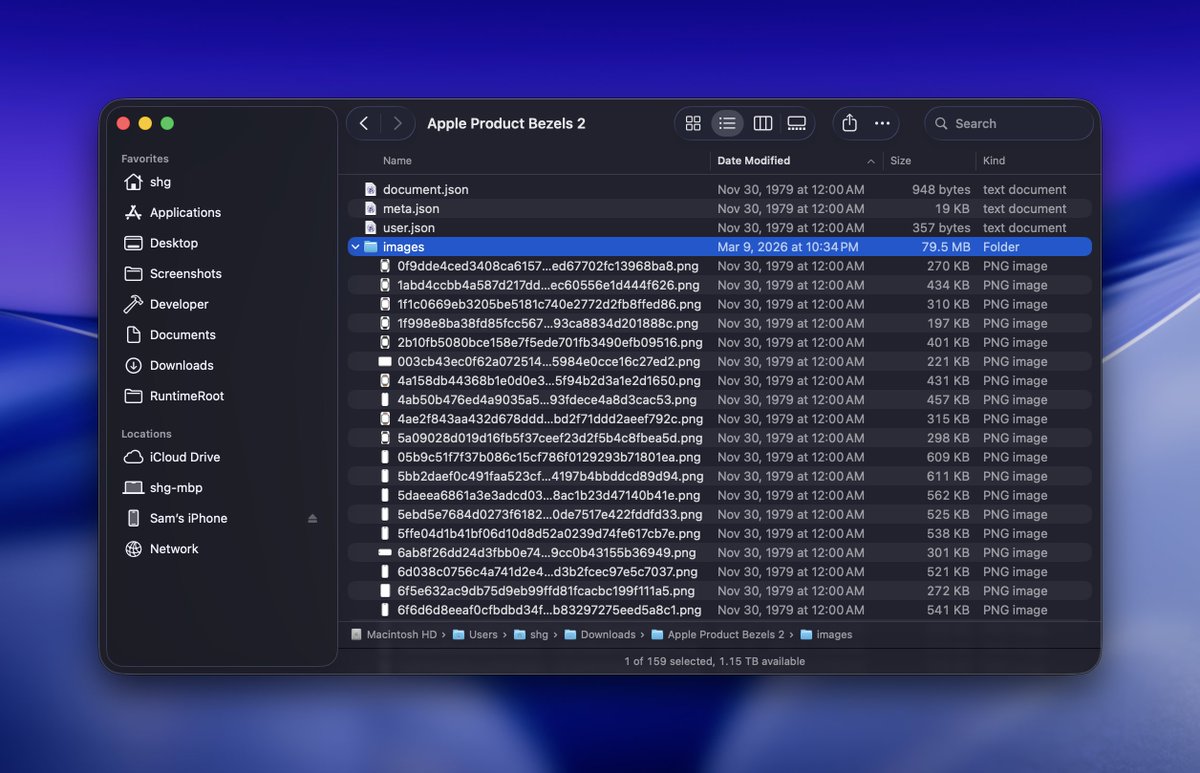Select file 6f5e632ac9db75d9eb99ffd81fcacbc199f111a5.png
The image size is (1200, 773).
720,591
